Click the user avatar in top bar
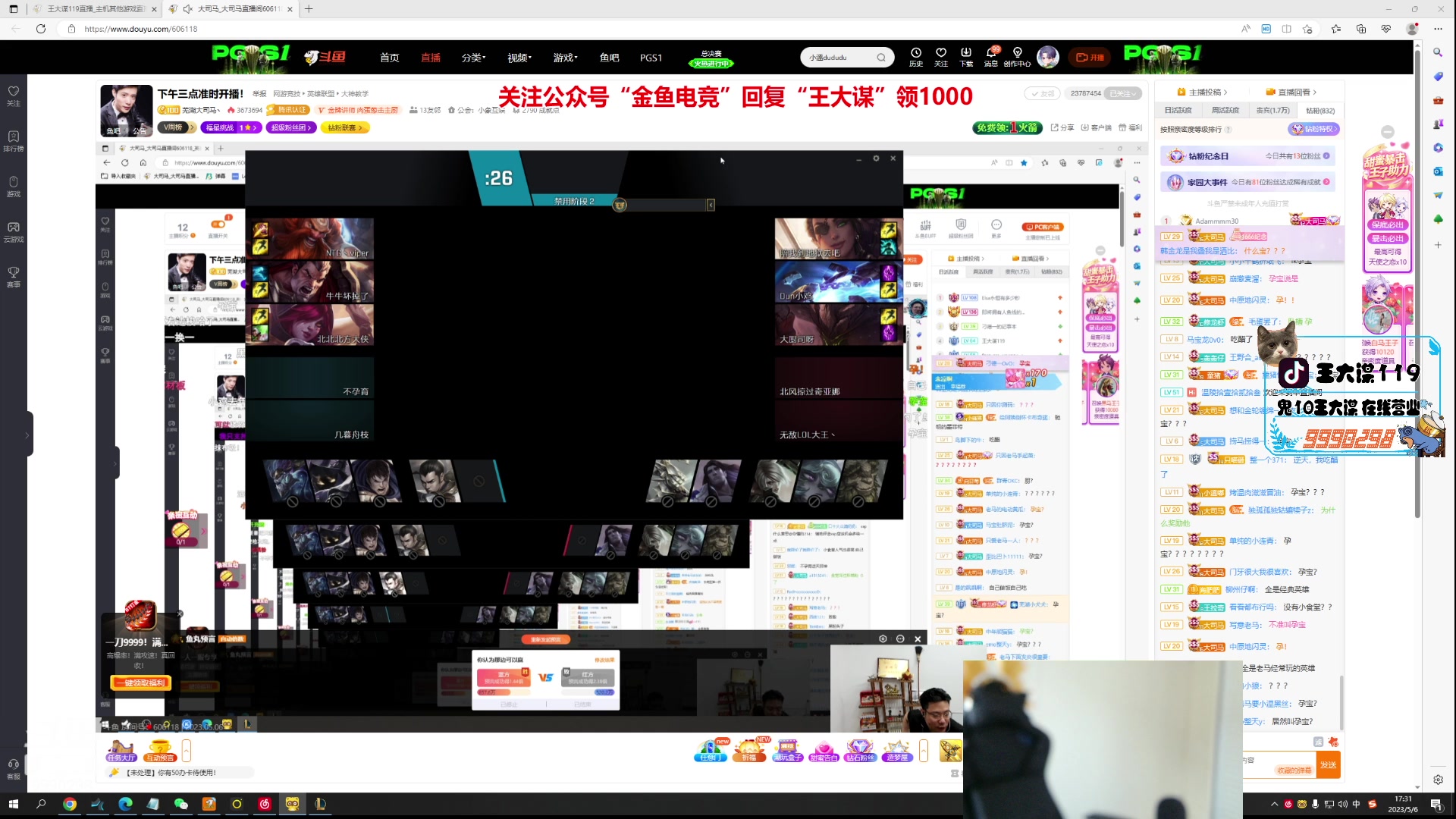 1048,57
